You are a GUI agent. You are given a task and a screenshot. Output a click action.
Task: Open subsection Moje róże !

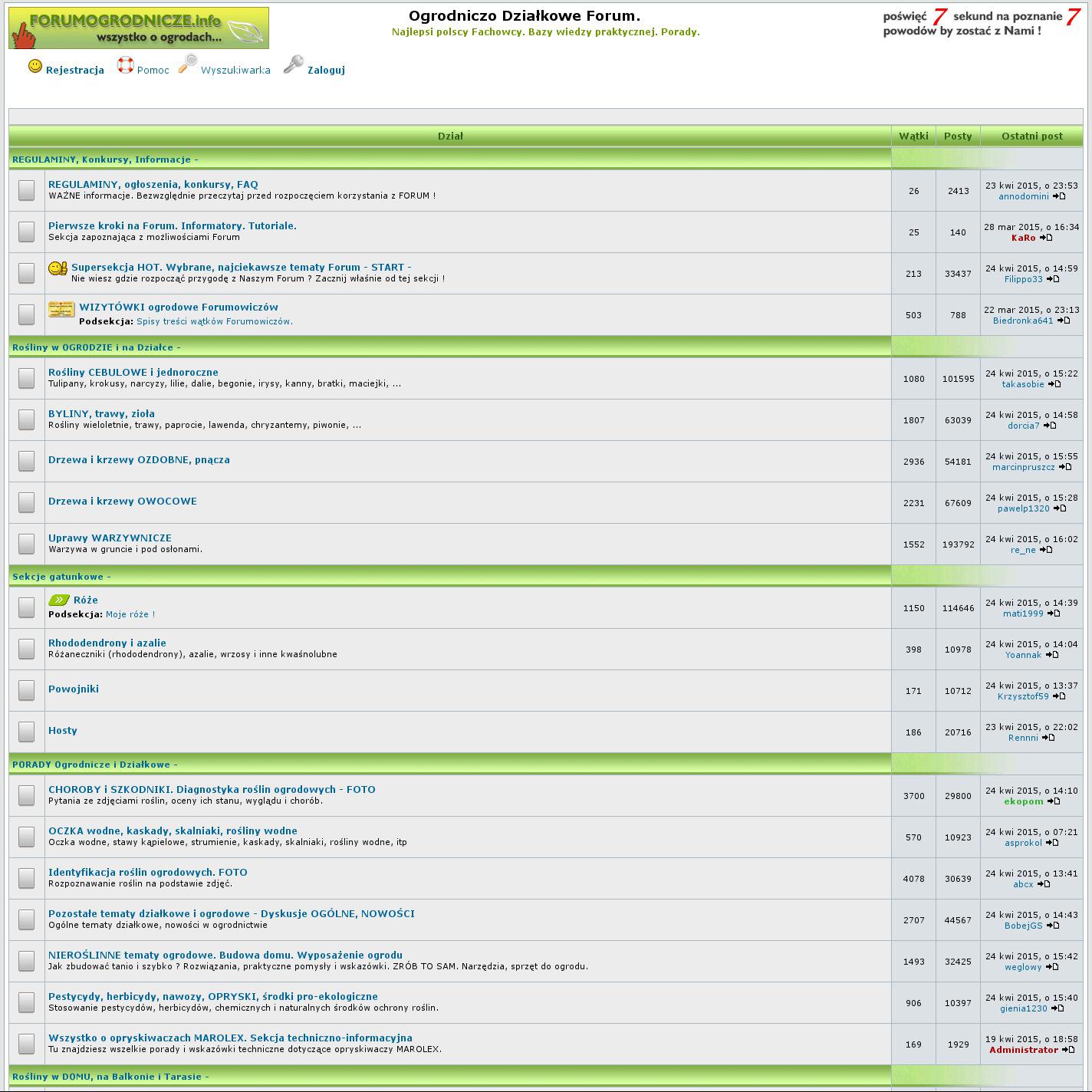coord(130,614)
